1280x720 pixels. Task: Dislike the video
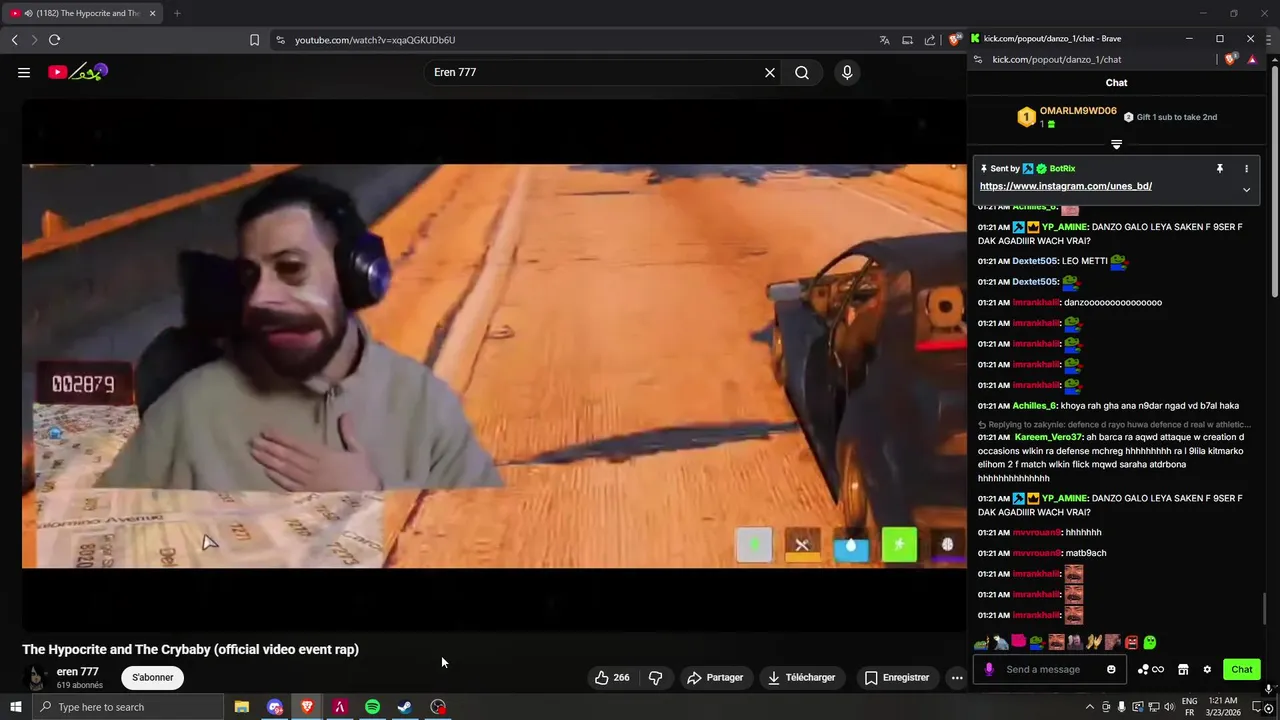pyautogui.click(x=656, y=677)
